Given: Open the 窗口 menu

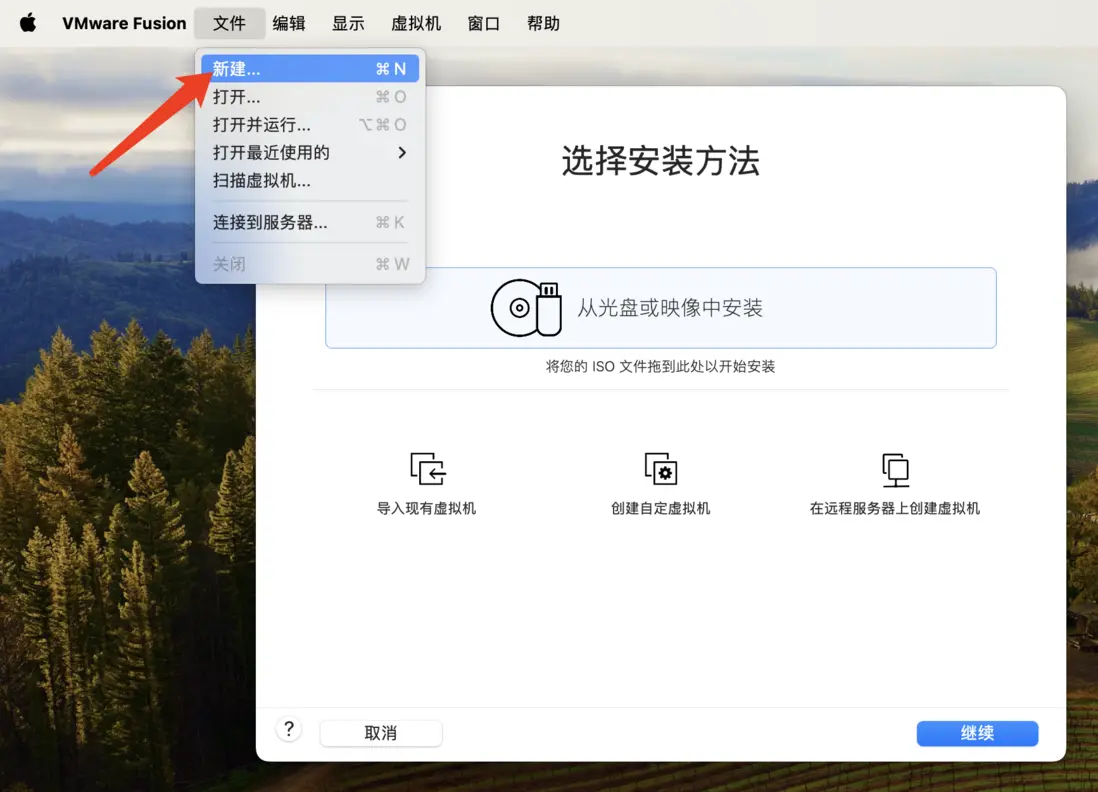Looking at the screenshot, I should coord(484,23).
